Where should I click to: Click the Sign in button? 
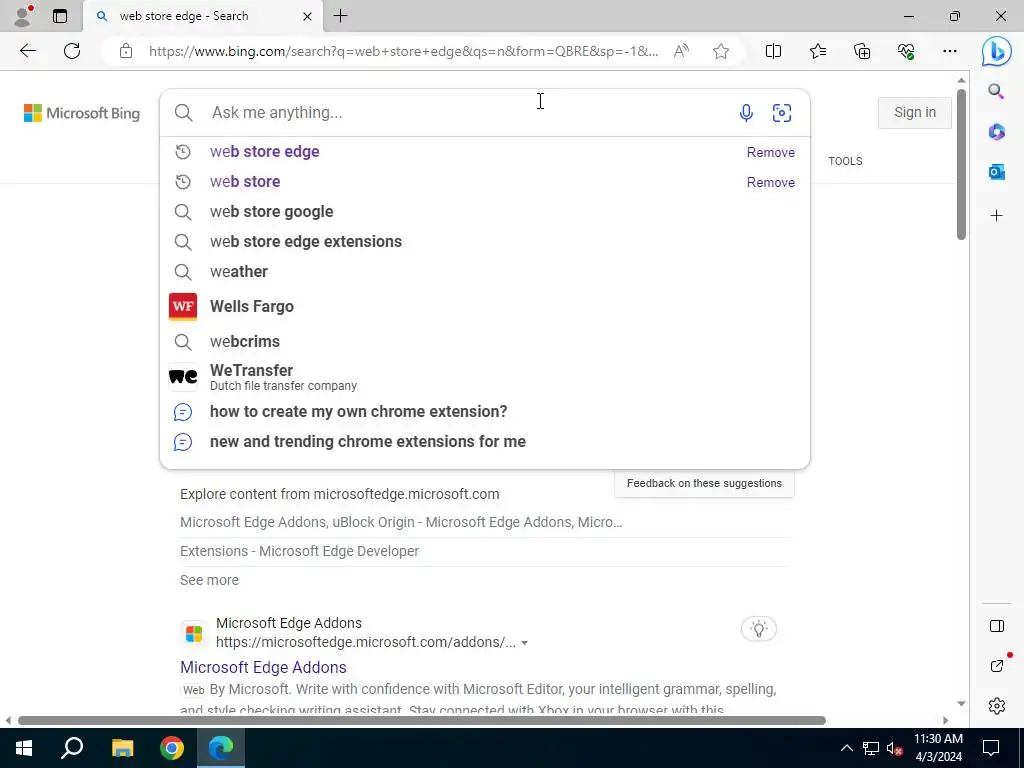914,112
